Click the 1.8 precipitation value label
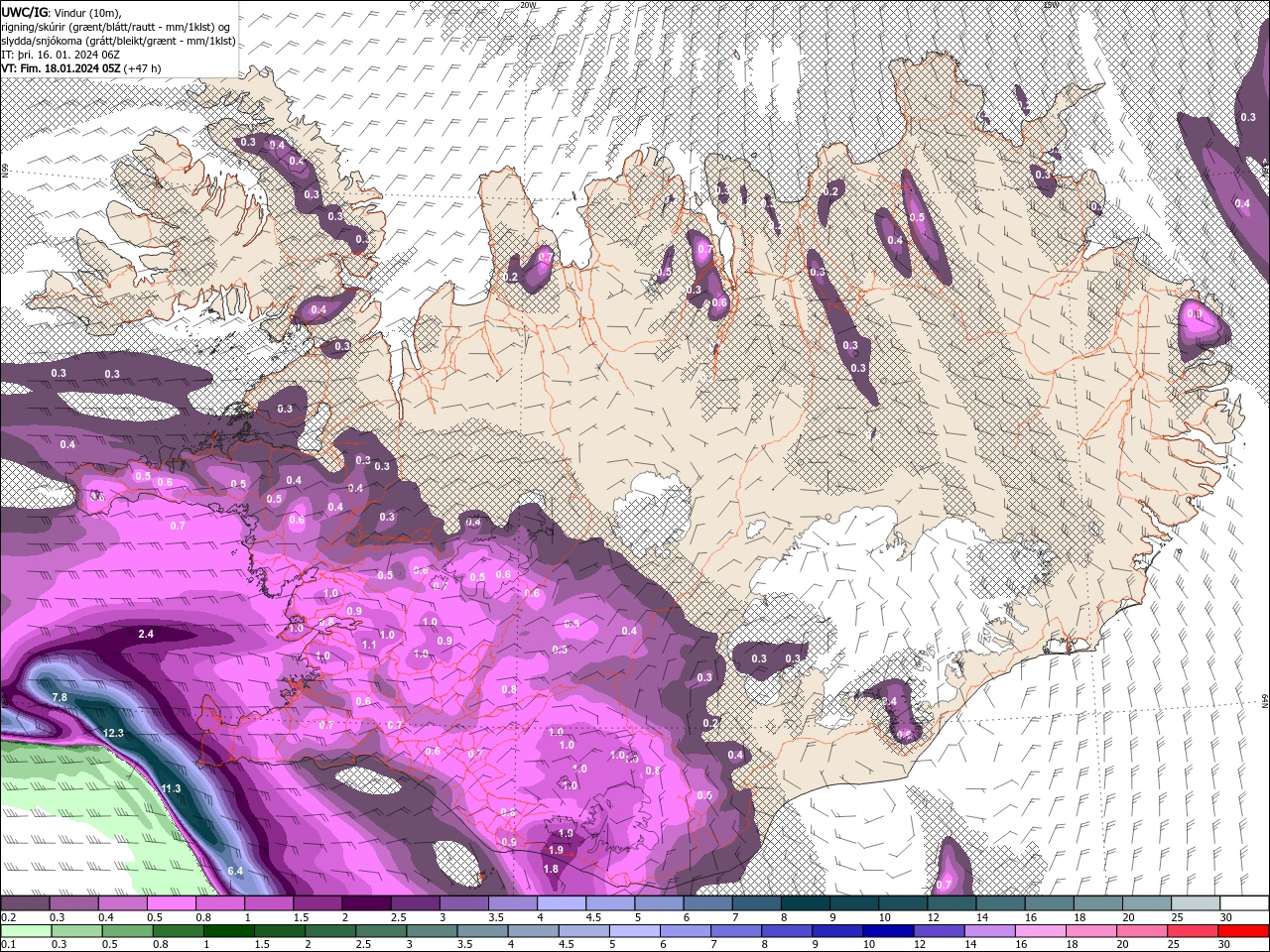 (x=551, y=869)
